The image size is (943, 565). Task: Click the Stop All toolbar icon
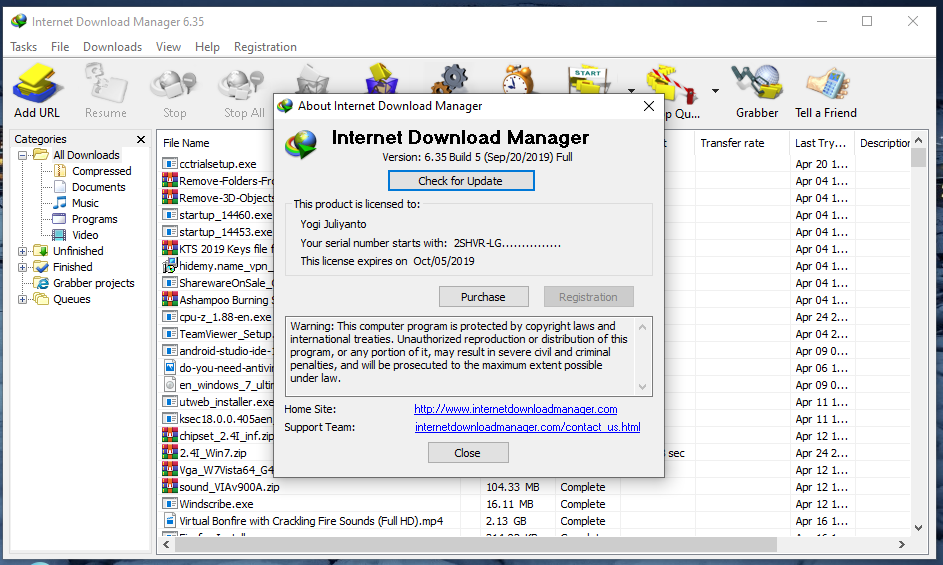pyautogui.click(x=243, y=85)
